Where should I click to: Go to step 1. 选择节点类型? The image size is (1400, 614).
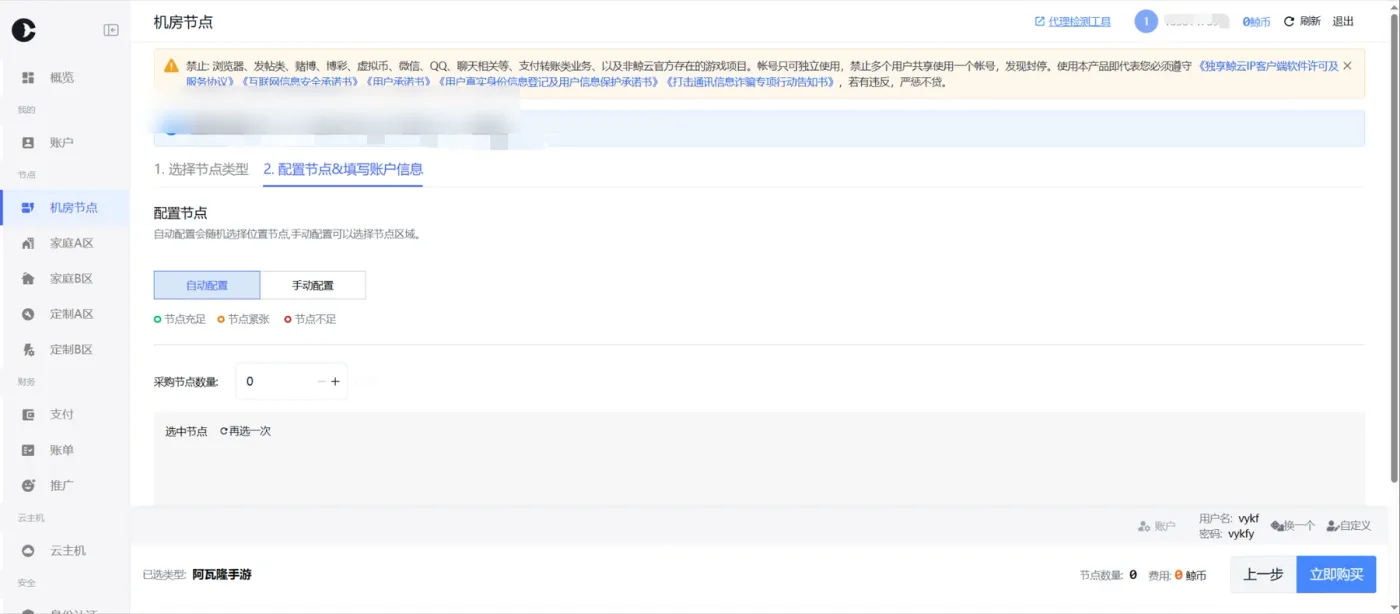201,169
